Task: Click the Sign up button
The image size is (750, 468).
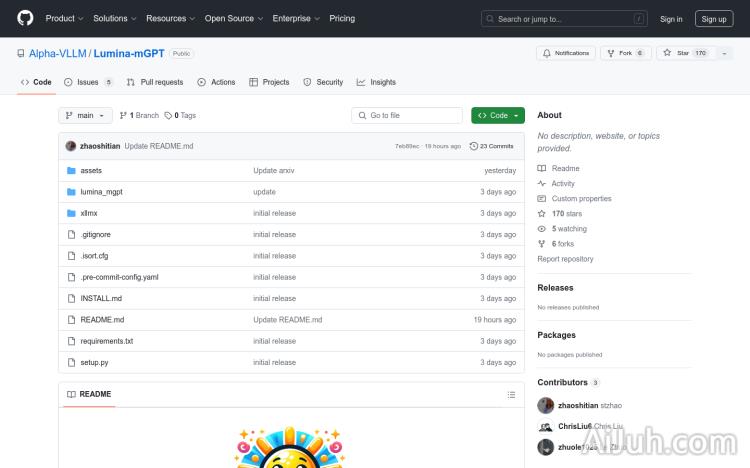Action: [714, 18]
